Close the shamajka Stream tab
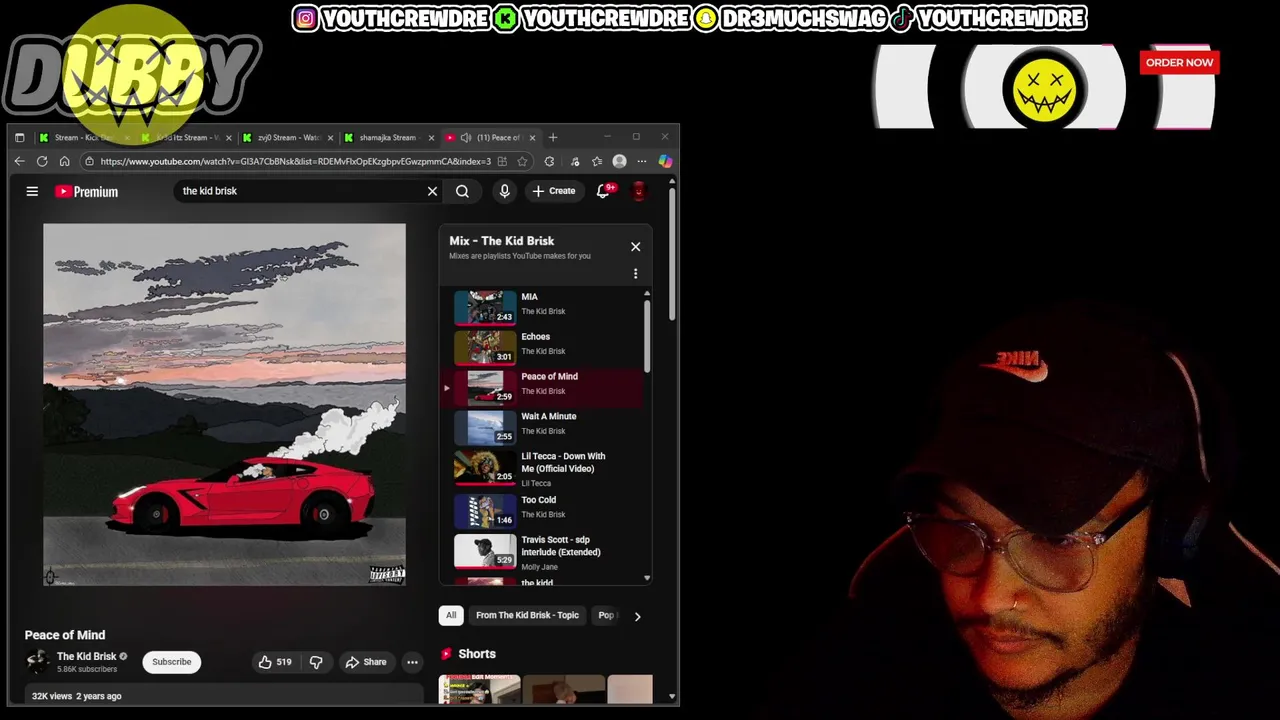1280x720 pixels. coord(431,137)
